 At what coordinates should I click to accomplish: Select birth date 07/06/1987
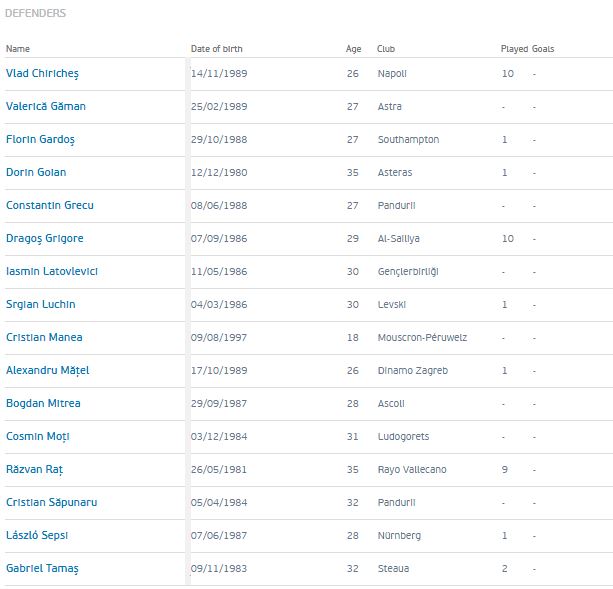219,535
